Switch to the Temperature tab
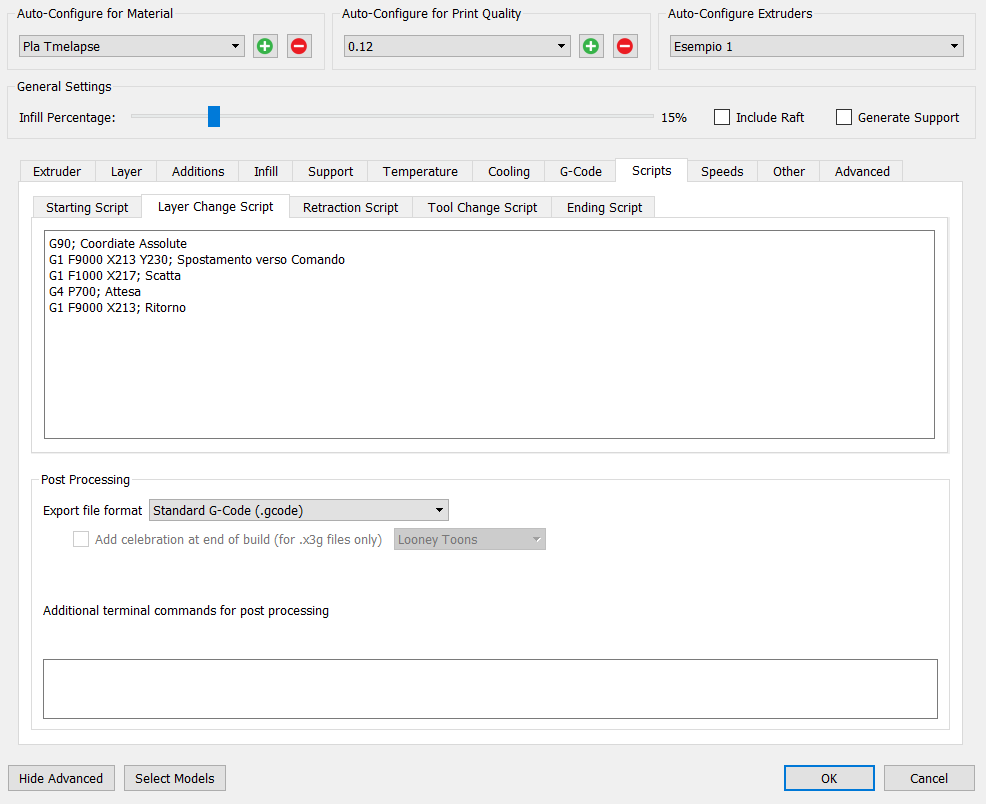This screenshot has height=804, width=986. (420, 172)
